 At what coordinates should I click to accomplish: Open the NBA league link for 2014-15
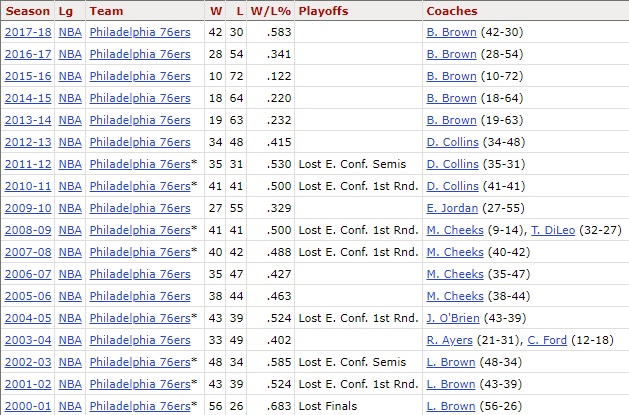(70, 98)
